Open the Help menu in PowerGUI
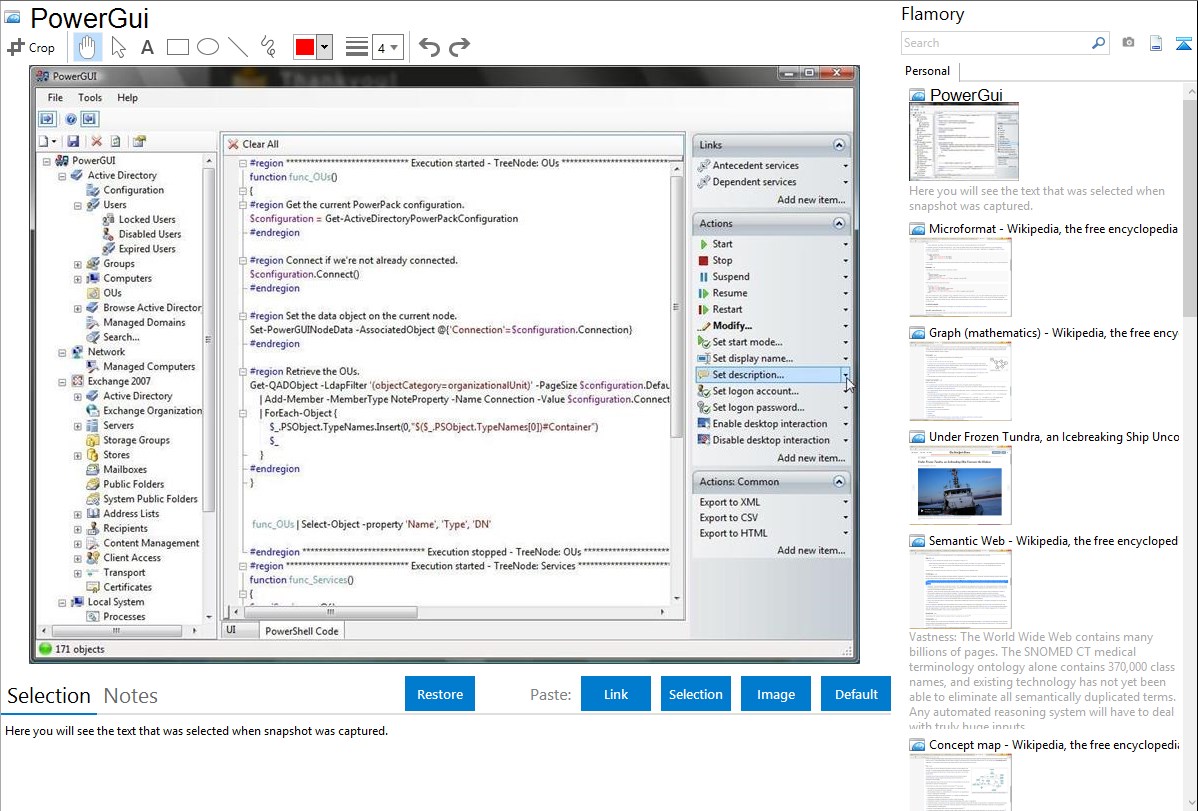1198x811 pixels. (128, 98)
